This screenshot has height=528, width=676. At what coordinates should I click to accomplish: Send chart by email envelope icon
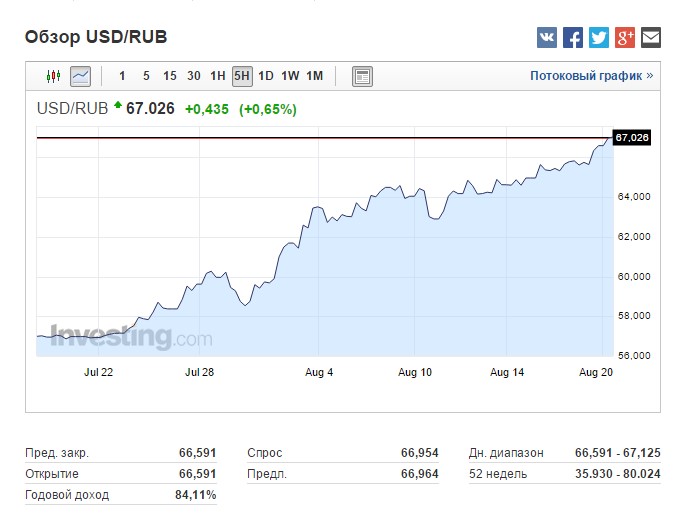click(x=651, y=38)
